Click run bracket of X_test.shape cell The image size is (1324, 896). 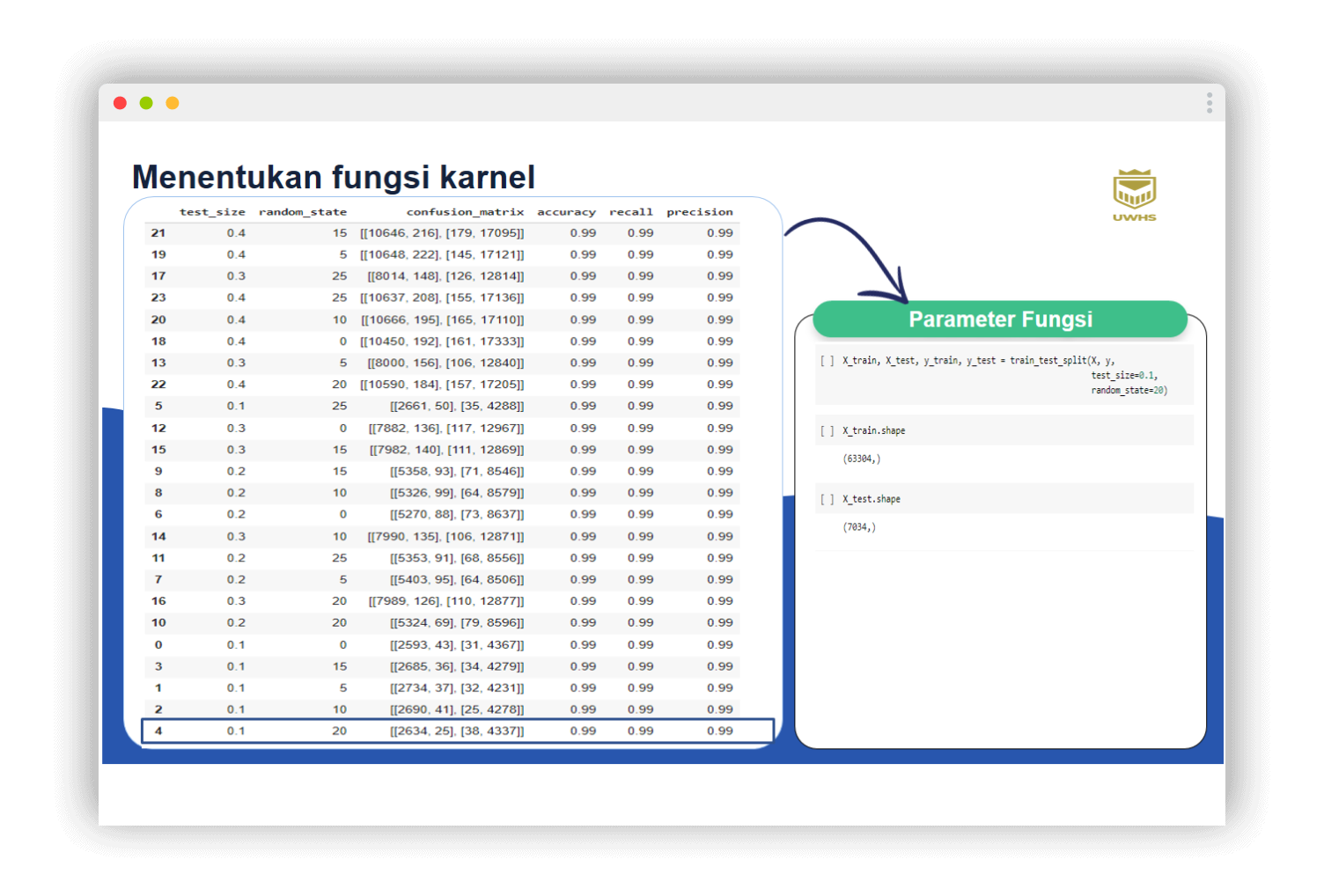coord(827,499)
